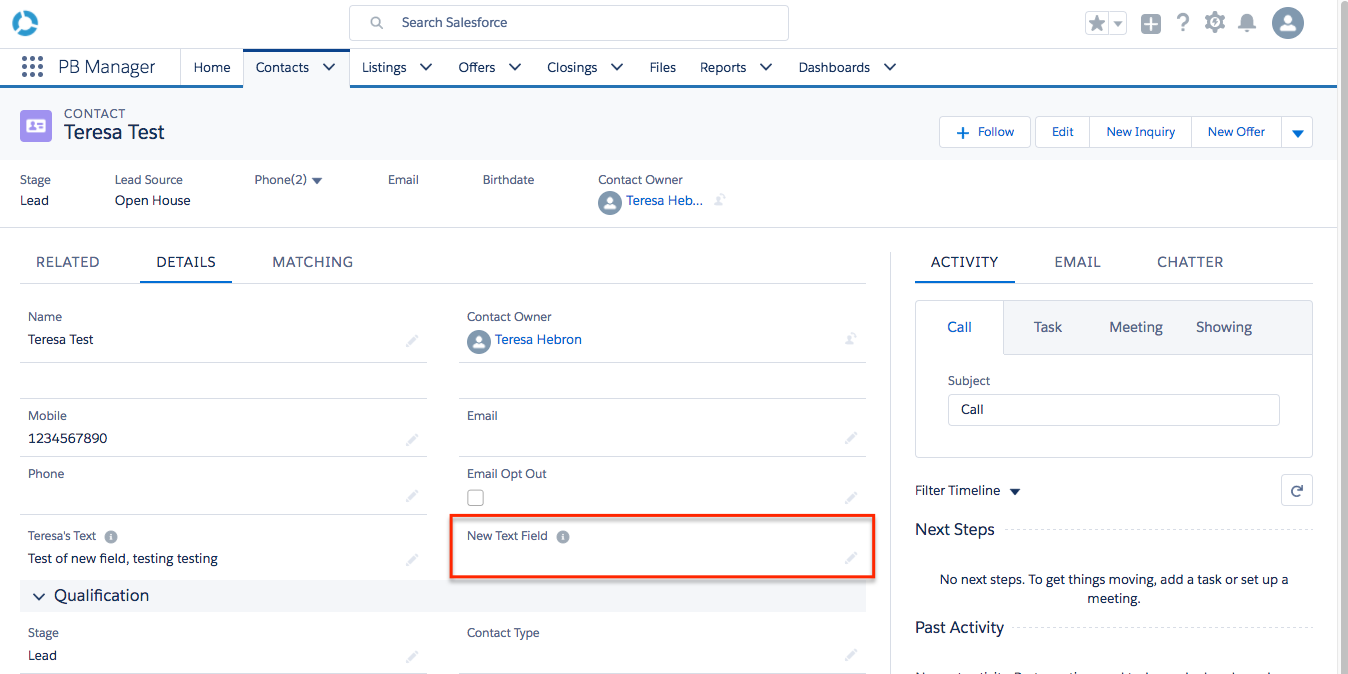
Task: Open the Global Actions plus icon
Action: pyautogui.click(x=1151, y=23)
